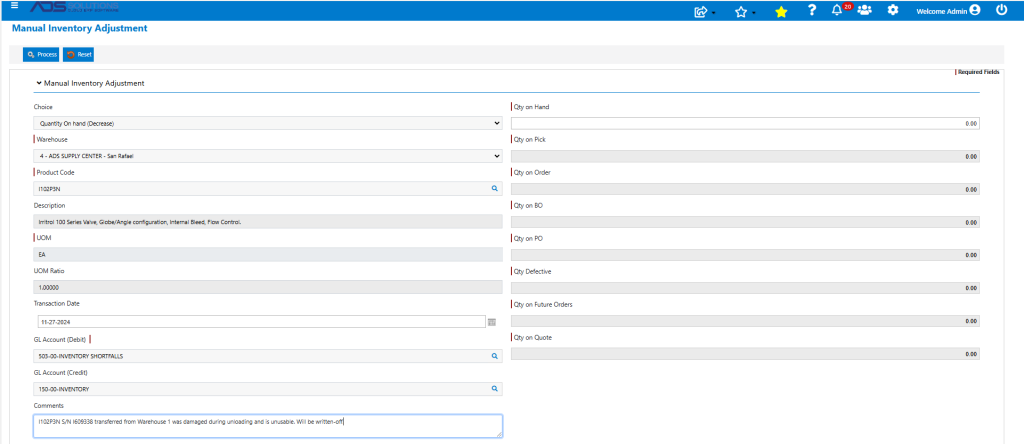Viewport: 1024px width, 444px height.
Task: Click the UOM field showing EA
Action: 268,255
